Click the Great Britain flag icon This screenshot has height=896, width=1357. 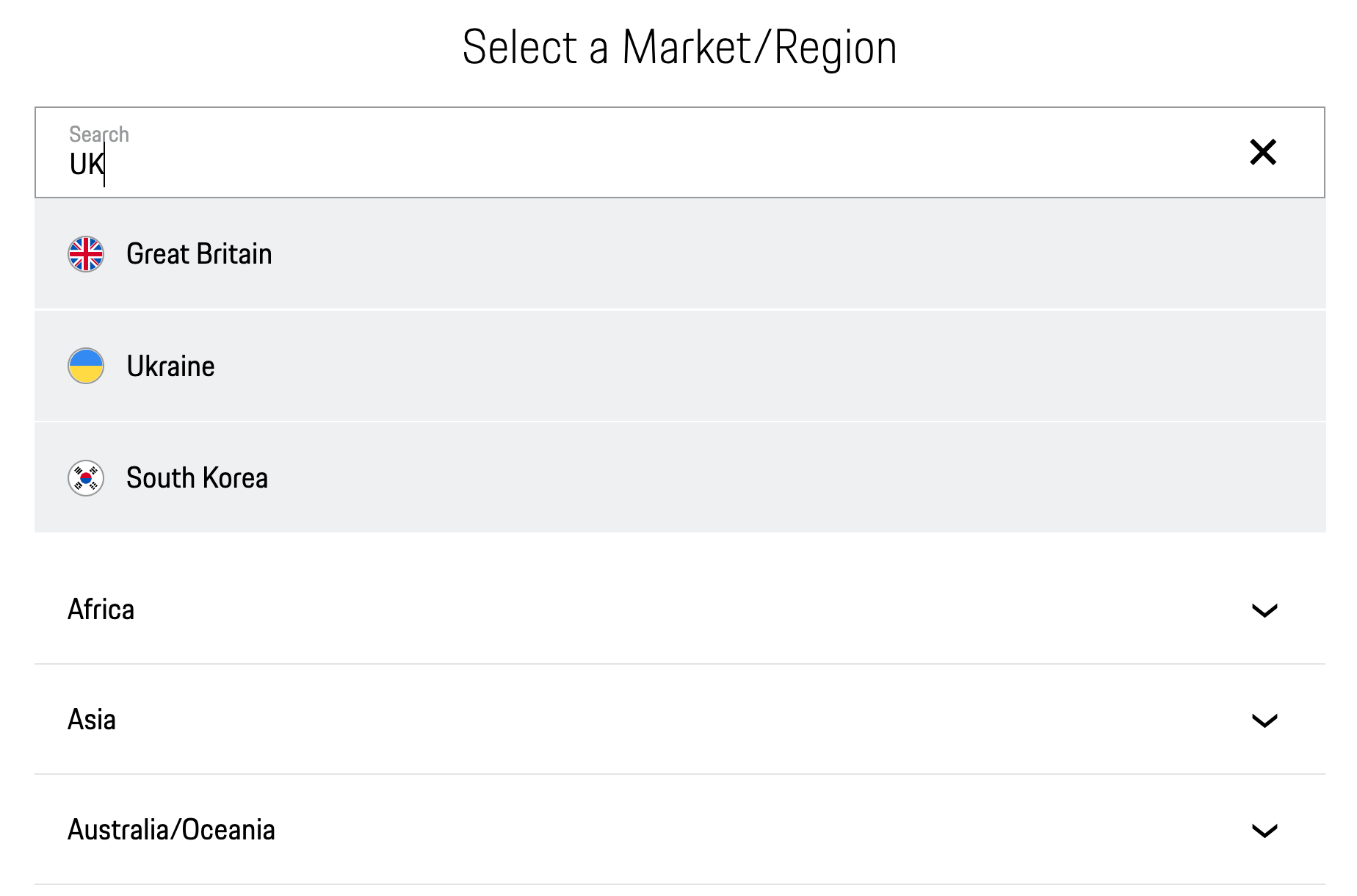coord(86,254)
